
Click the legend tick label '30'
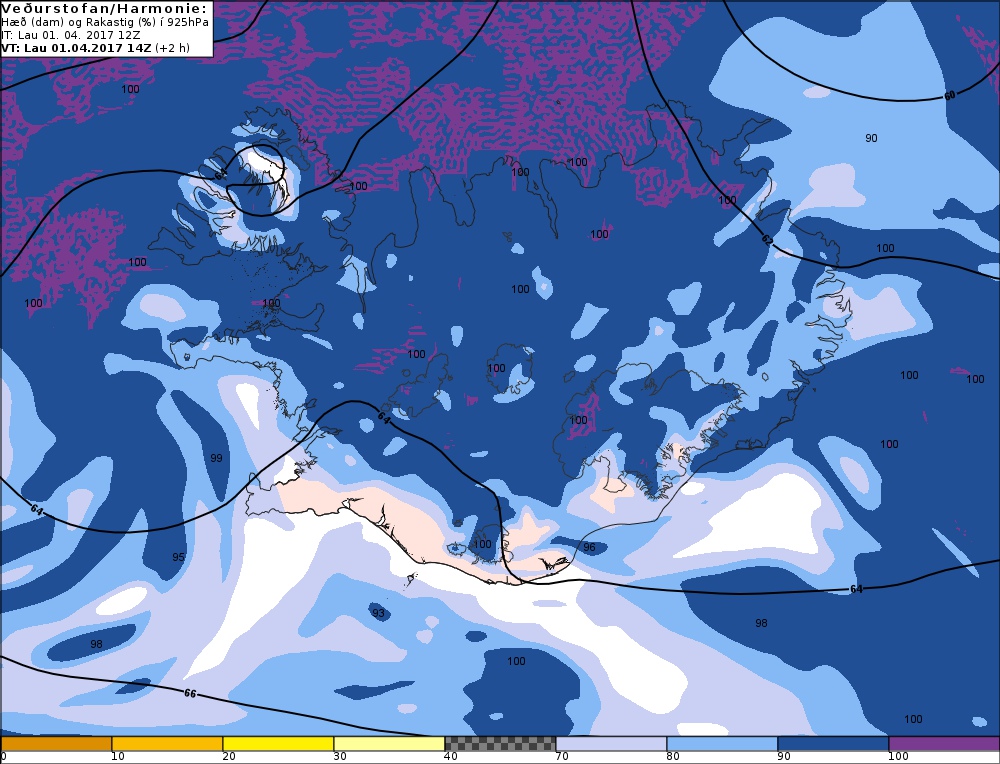[340, 756]
